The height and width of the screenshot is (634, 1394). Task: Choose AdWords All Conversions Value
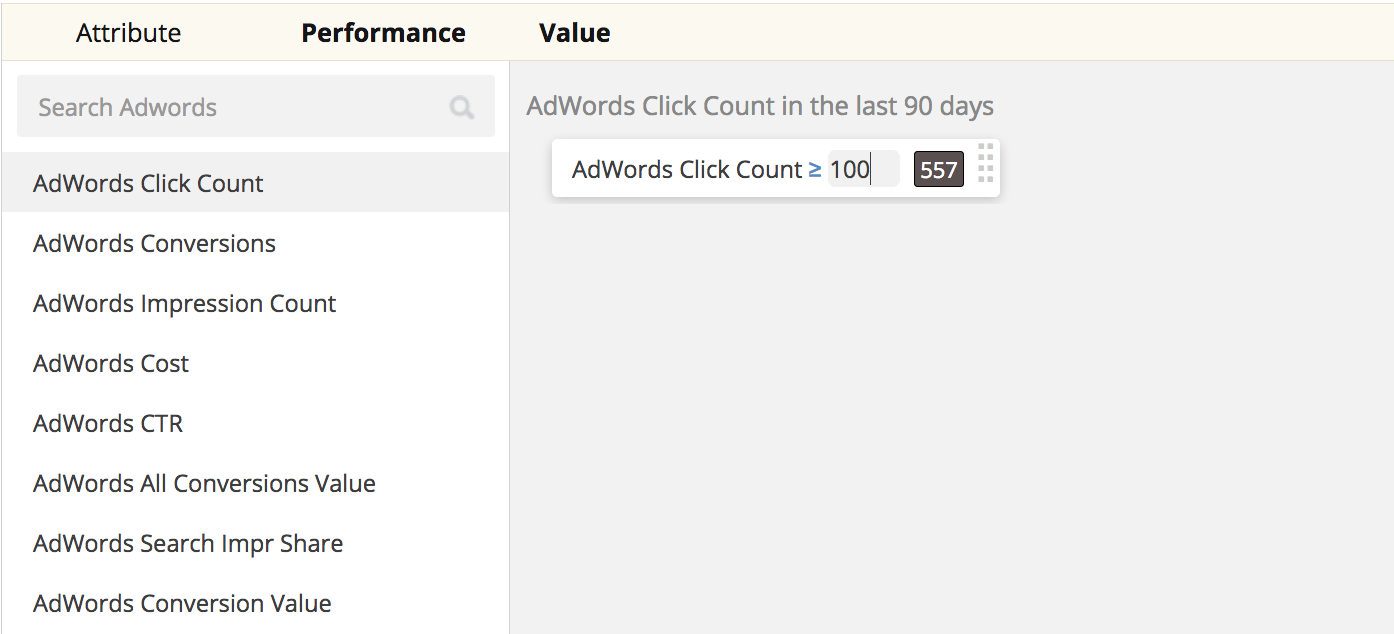click(204, 483)
